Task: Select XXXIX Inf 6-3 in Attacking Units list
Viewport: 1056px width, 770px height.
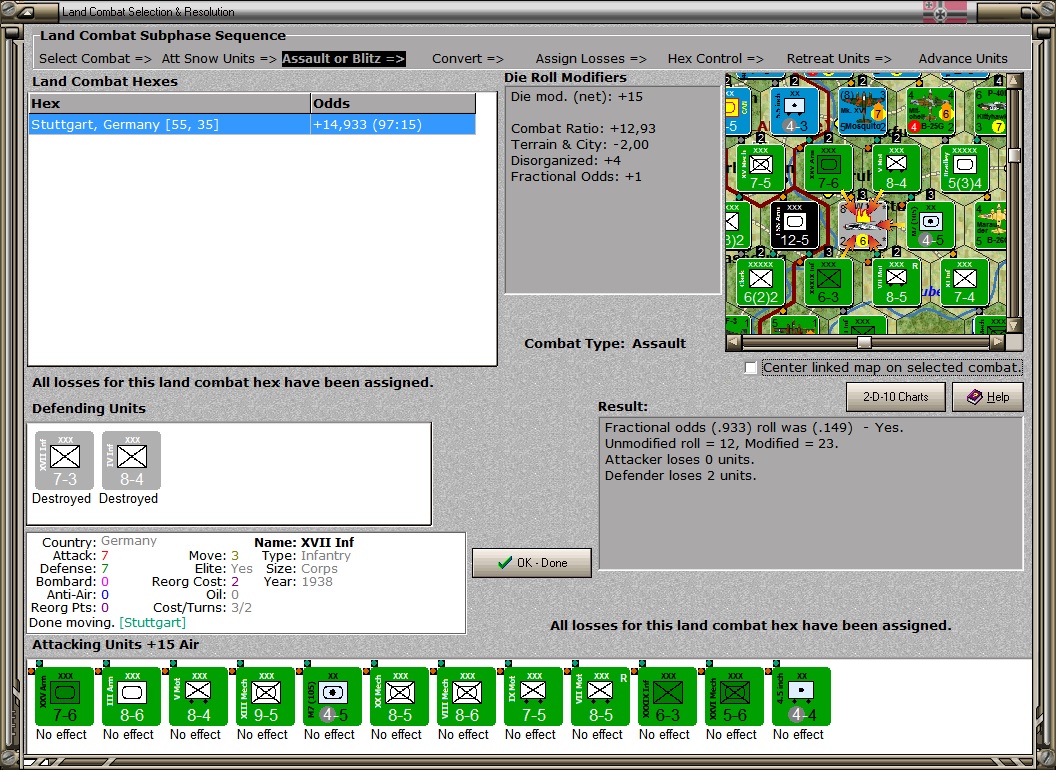Action: pyautogui.click(x=667, y=697)
